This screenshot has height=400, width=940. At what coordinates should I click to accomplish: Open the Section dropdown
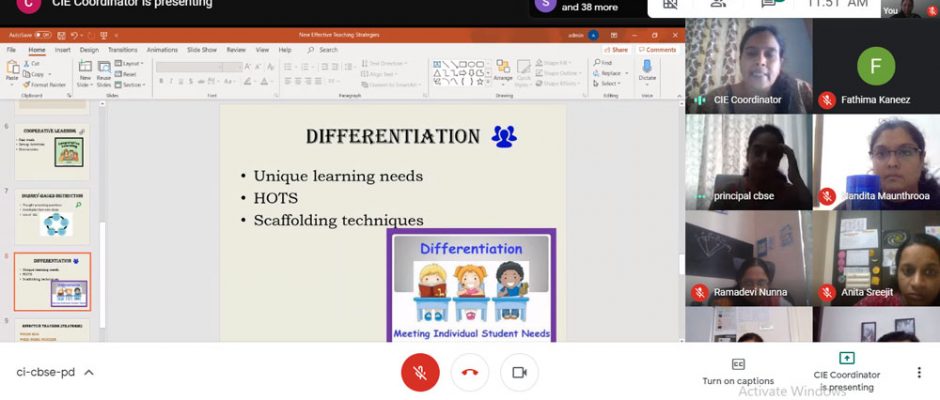129,85
